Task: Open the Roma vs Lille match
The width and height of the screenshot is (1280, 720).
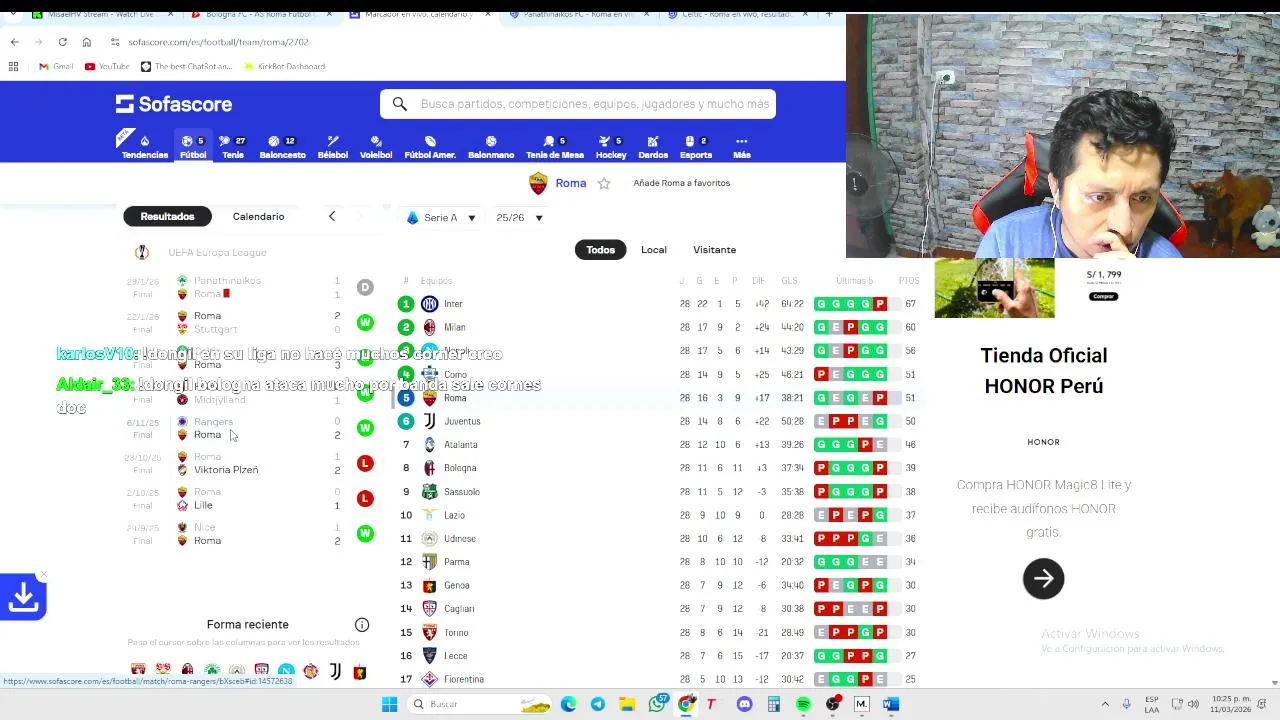Action: coord(250,498)
